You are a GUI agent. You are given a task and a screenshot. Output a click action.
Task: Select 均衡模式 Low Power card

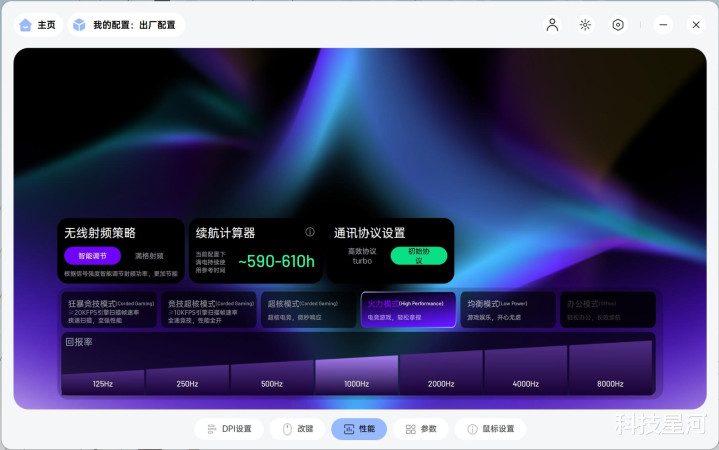click(x=508, y=311)
